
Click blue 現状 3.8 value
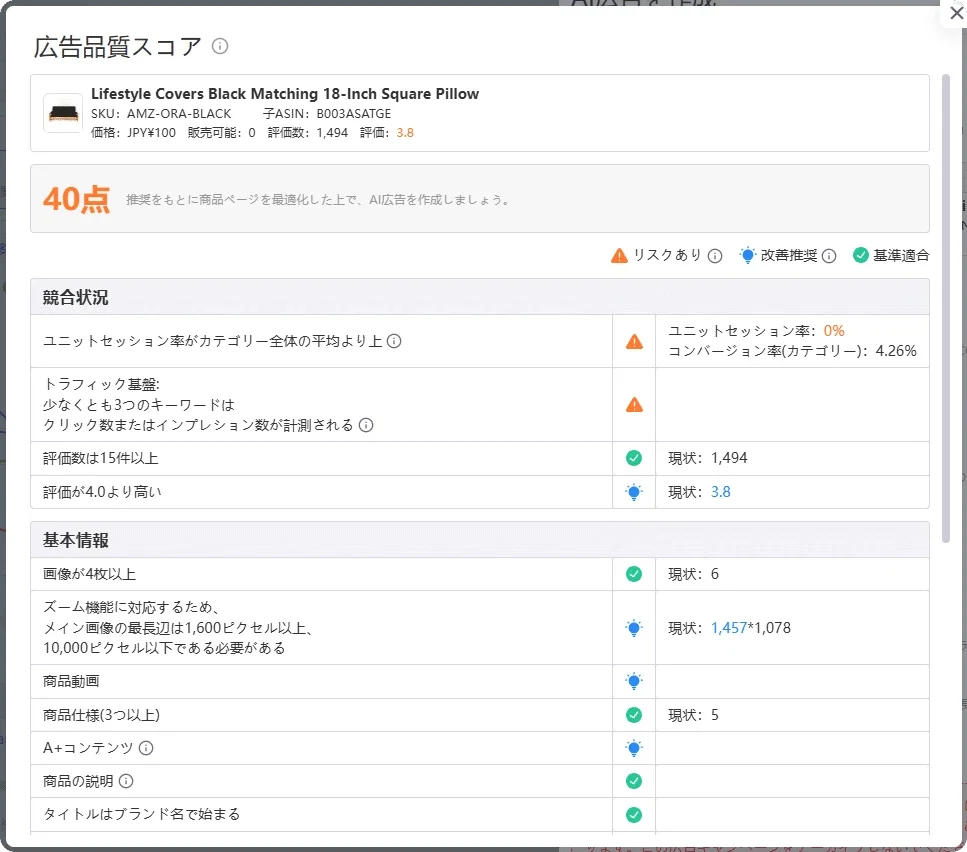coord(720,492)
